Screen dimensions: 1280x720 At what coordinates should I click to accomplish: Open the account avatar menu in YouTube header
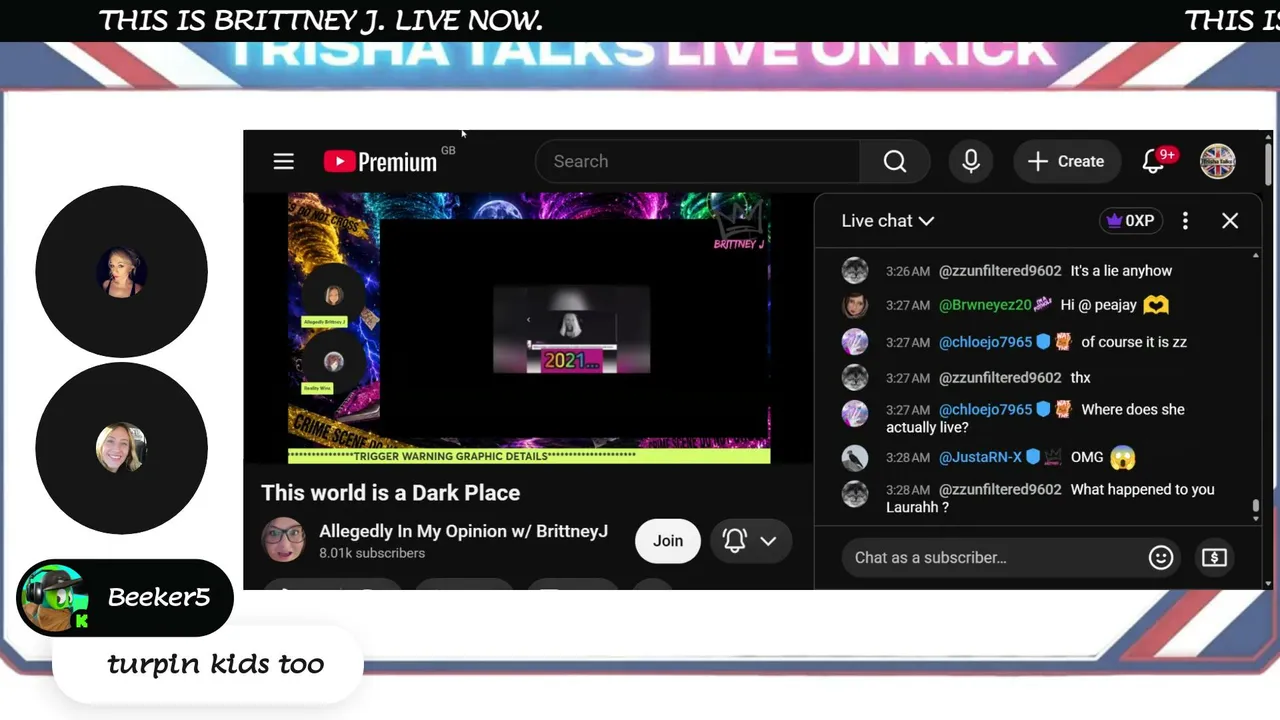pyautogui.click(x=1218, y=161)
